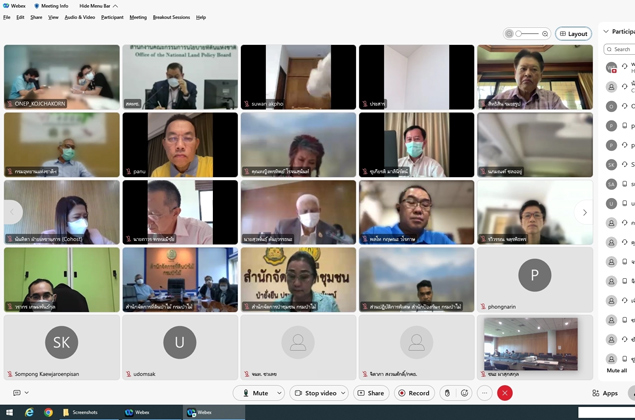Select the phongnarin participant tile
This screenshot has width=635, height=420.
coord(535,280)
